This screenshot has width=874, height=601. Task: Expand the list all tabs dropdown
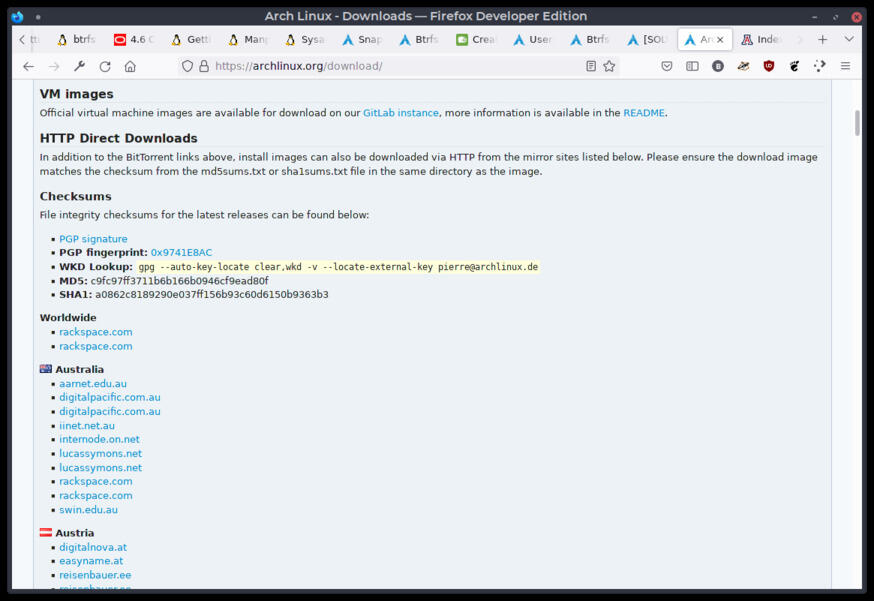[x=849, y=40]
